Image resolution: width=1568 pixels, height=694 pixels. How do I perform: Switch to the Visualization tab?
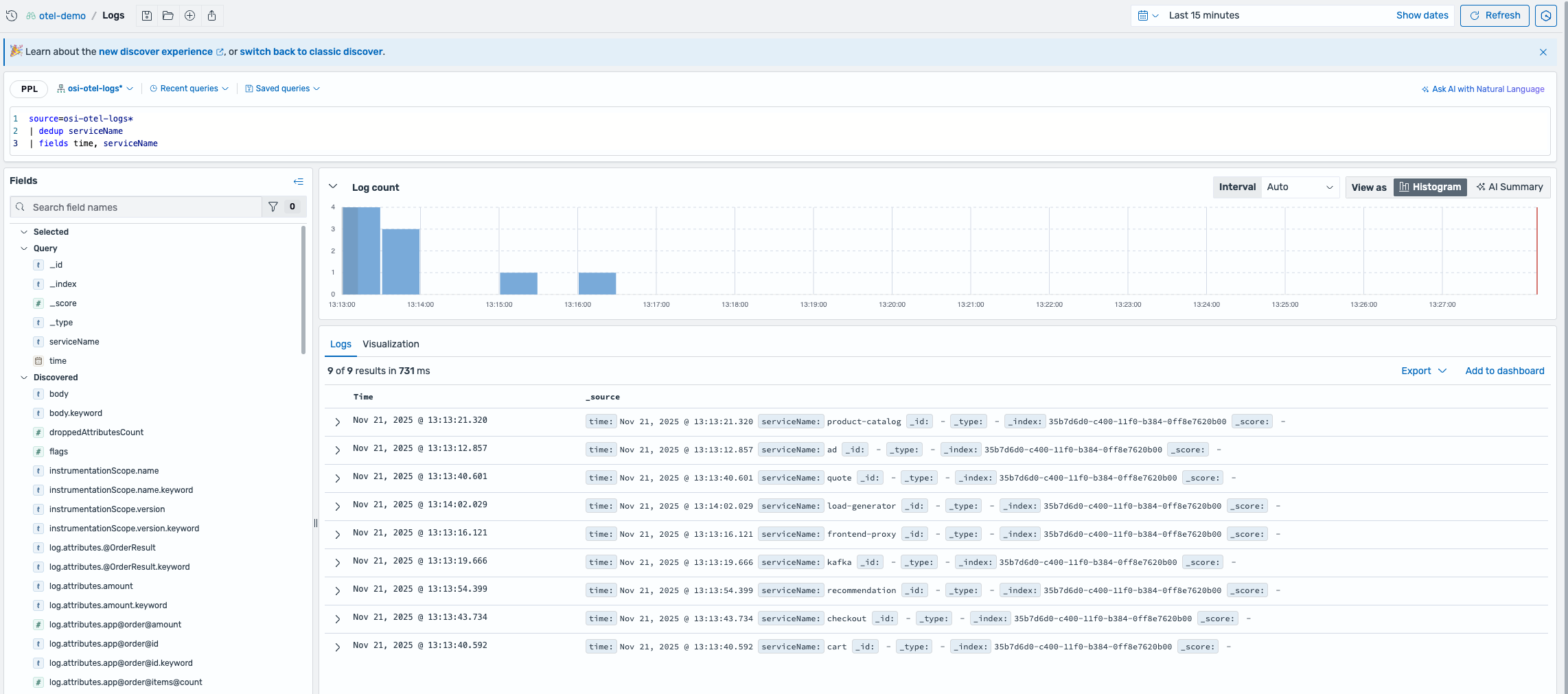391,344
